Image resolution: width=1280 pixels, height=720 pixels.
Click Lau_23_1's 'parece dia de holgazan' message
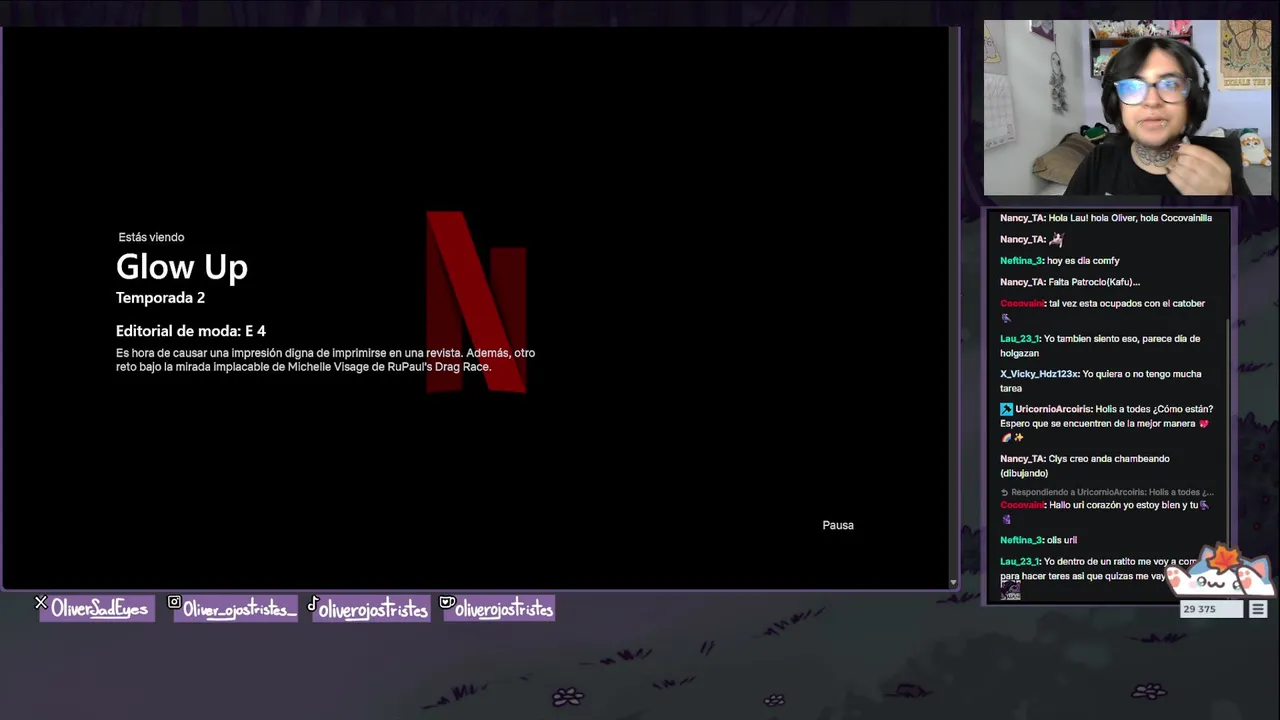pos(1100,346)
